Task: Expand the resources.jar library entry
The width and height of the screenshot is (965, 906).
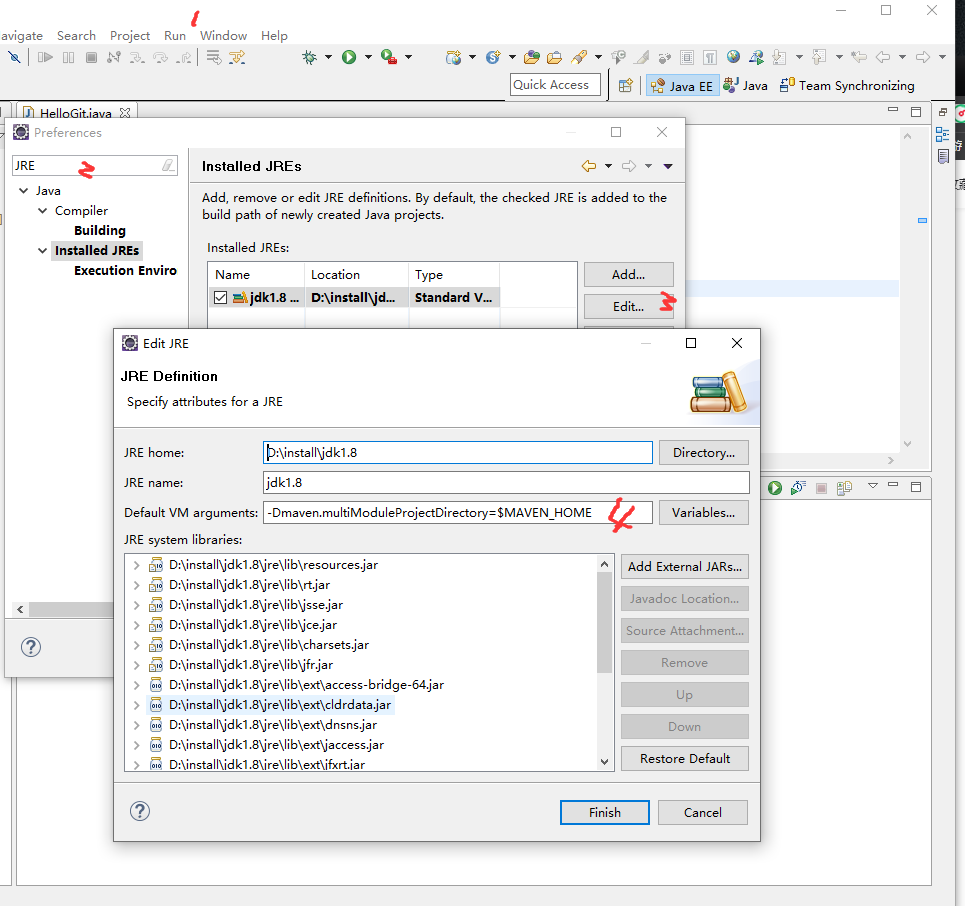Action: coord(136,565)
